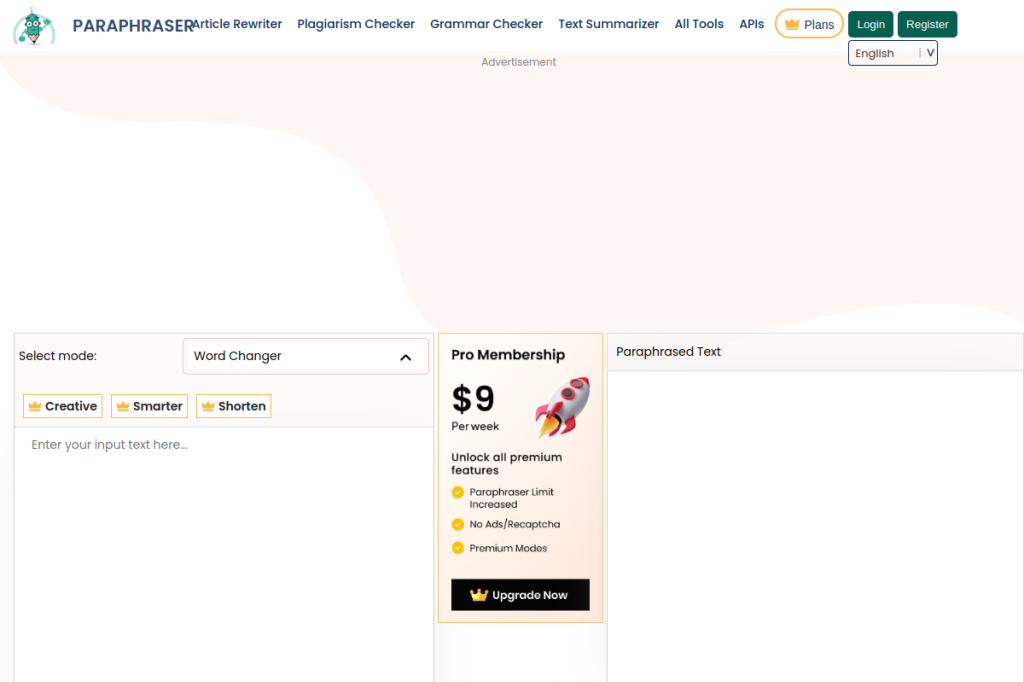Screen dimensions: 1024x682
Task: Click the Login button
Action: pyautogui.click(x=871, y=24)
